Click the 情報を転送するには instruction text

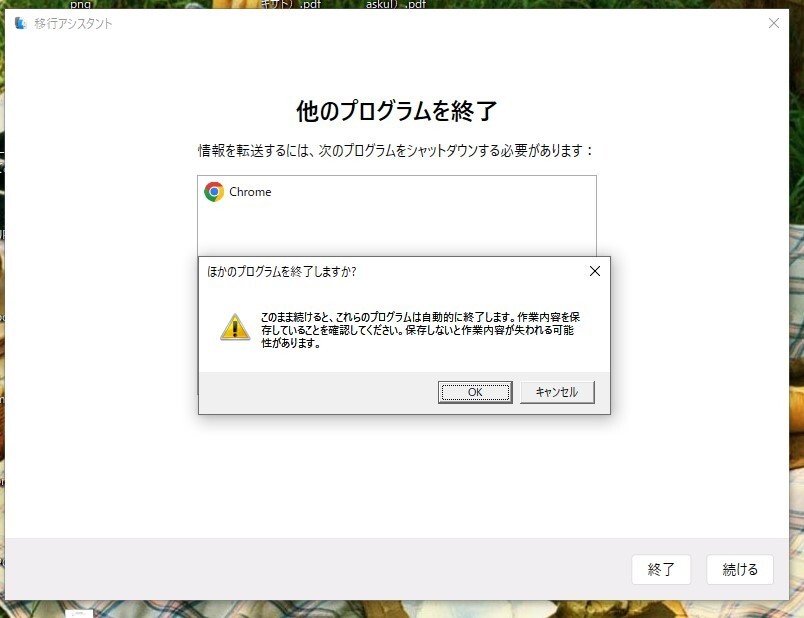pyautogui.click(x=396, y=150)
